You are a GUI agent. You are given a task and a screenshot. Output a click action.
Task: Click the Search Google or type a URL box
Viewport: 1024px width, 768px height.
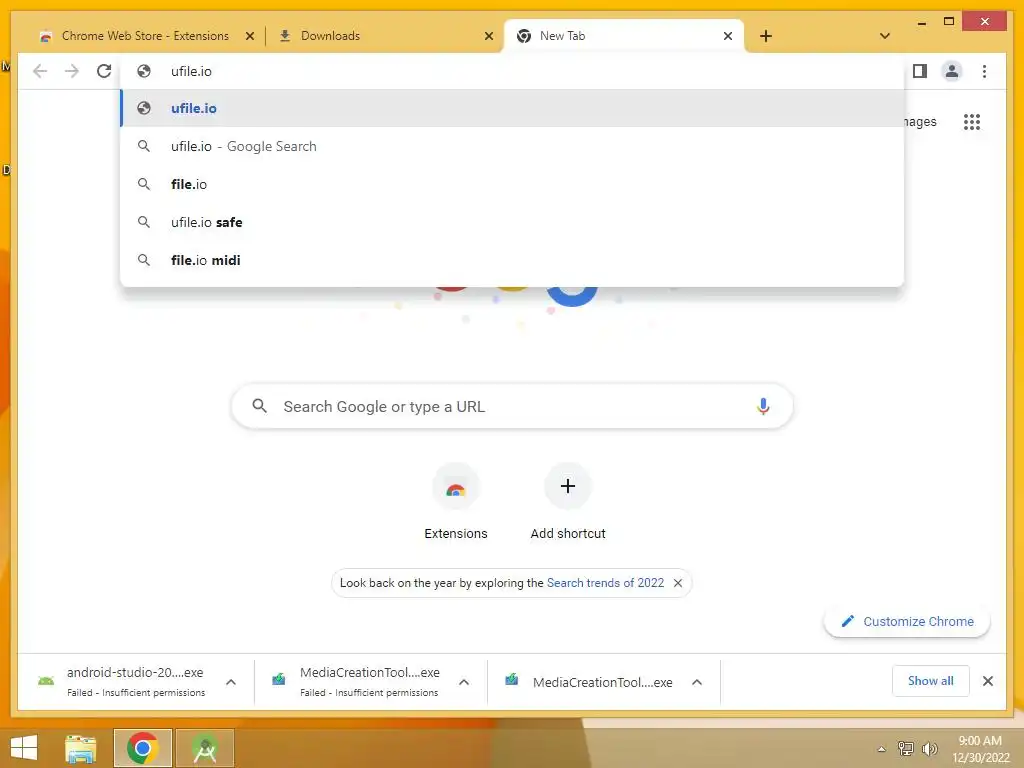pyautogui.click(x=512, y=406)
